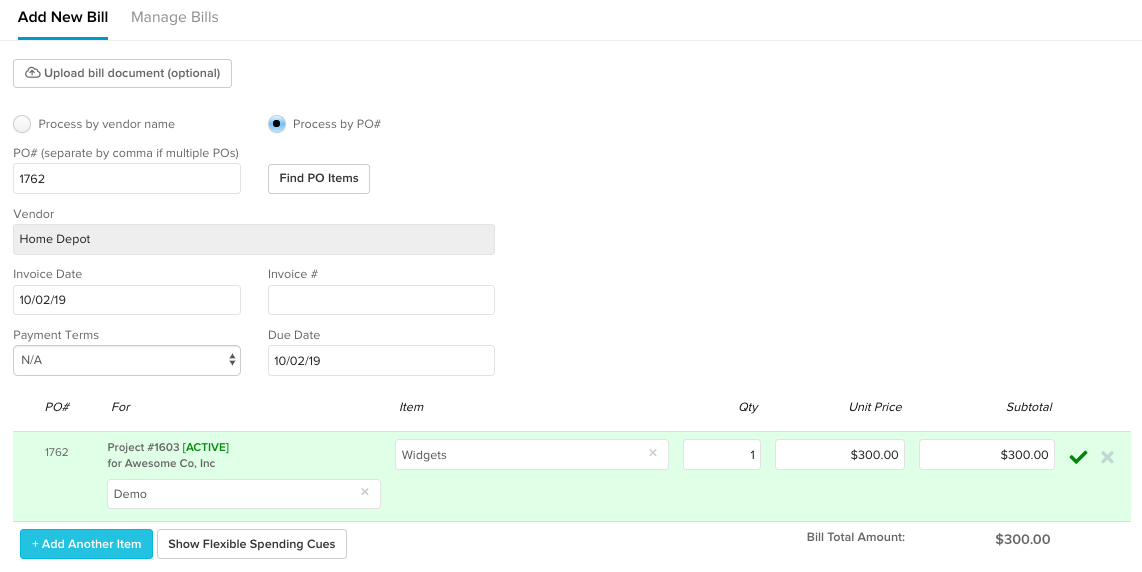Screen dimensions: 1142x572
Task: Click the empty Invoice # field
Action: (382, 300)
